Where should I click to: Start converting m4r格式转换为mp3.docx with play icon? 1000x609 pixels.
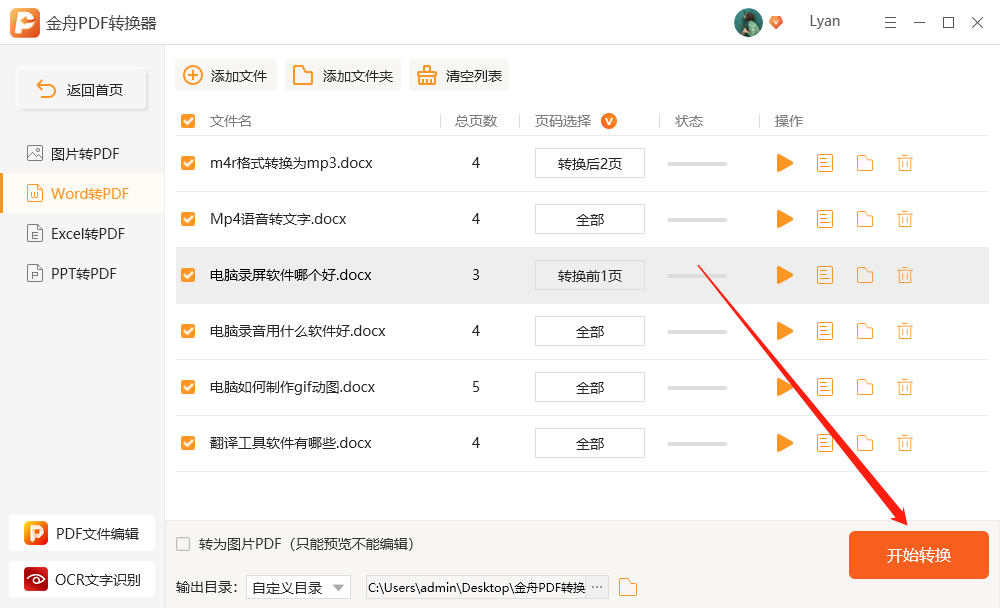(x=784, y=163)
